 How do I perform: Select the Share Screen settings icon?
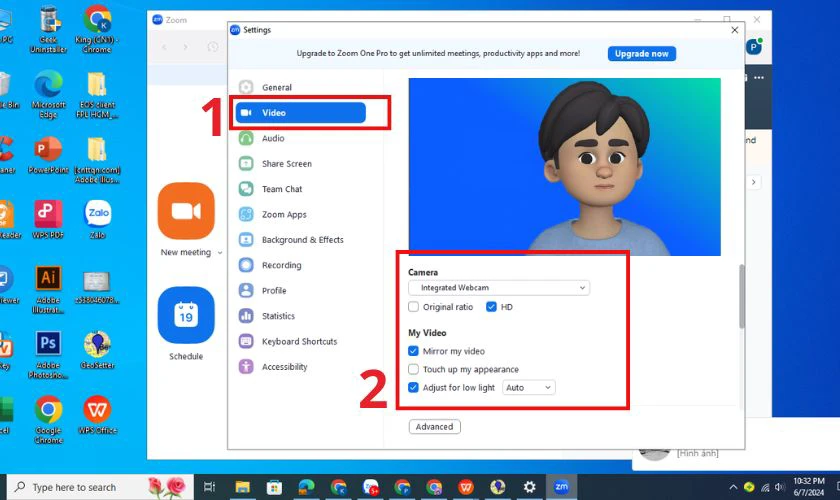[x=246, y=163]
